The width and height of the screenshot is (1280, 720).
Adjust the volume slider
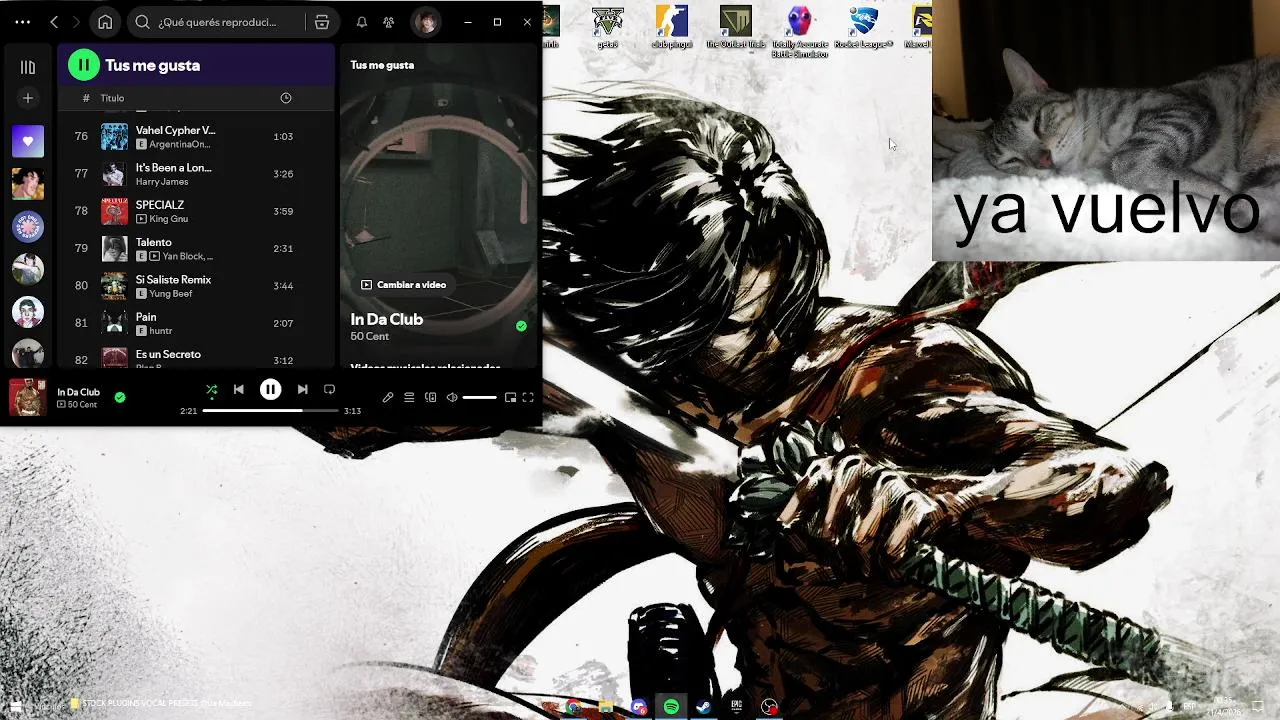479,397
